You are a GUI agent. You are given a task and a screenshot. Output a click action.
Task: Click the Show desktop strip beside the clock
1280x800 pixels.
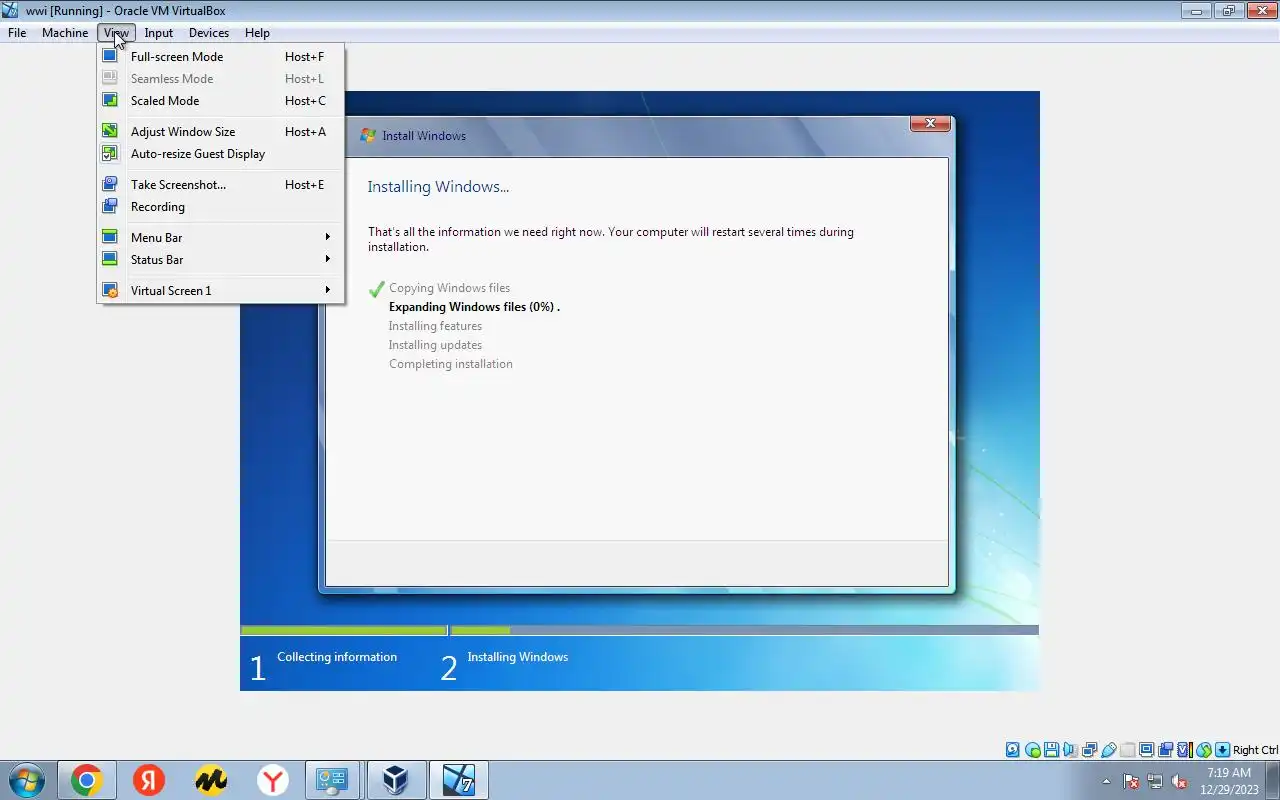pyautogui.click(x=1273, y=780)
